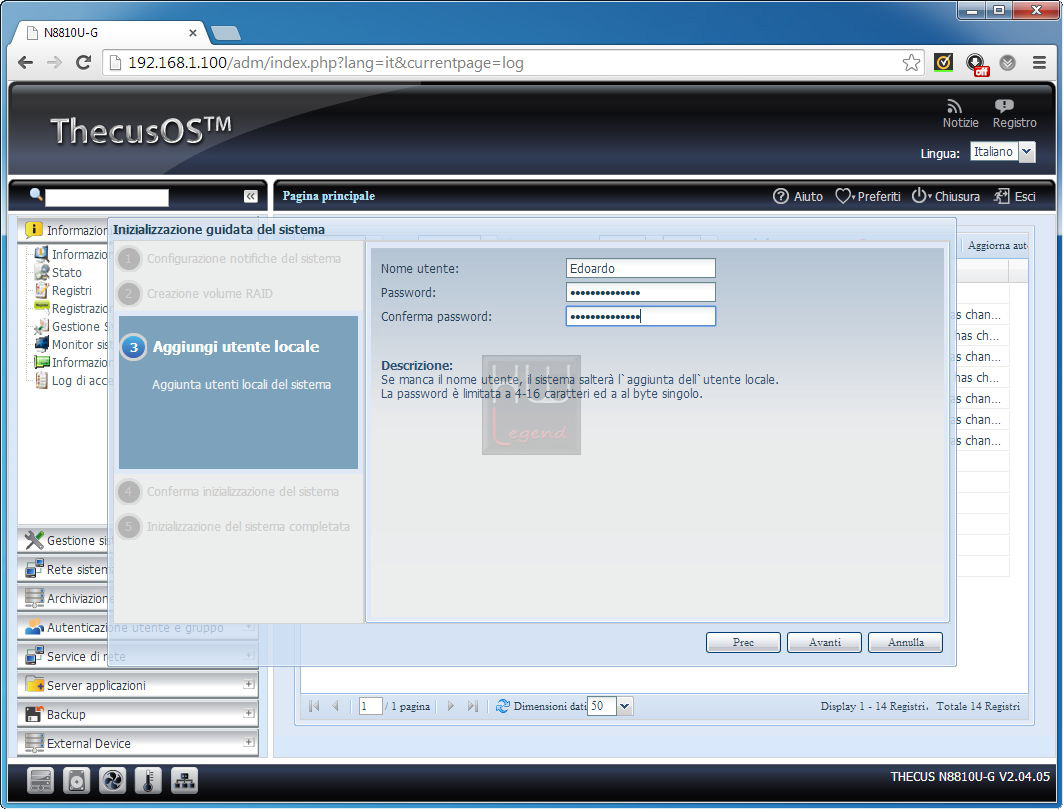Screen dimensions: 1064x810
Task: Click the Nome utente input field
Action: 641,268
